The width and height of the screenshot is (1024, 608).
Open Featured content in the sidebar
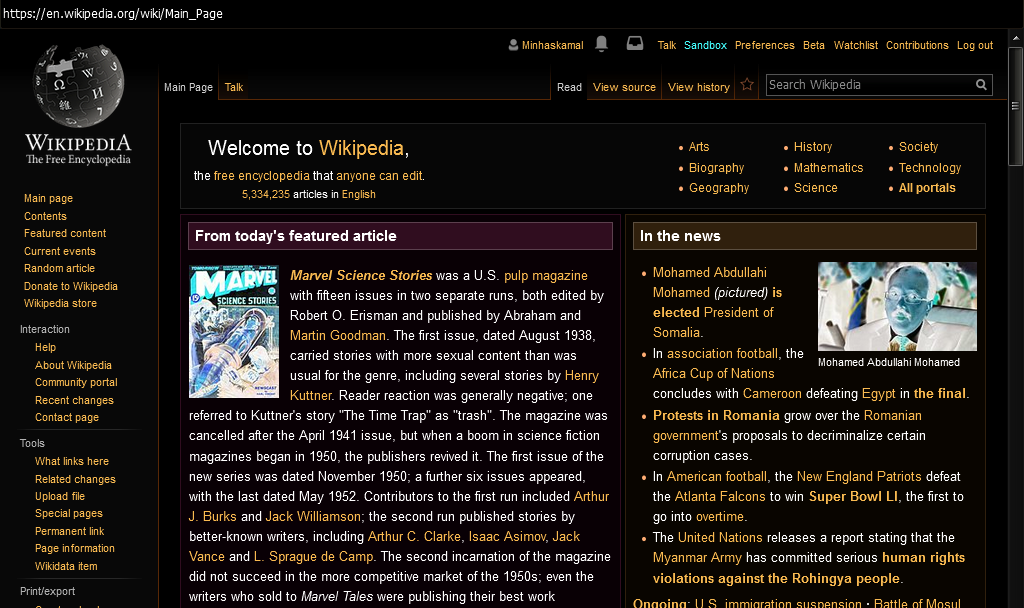coord(65,233)
